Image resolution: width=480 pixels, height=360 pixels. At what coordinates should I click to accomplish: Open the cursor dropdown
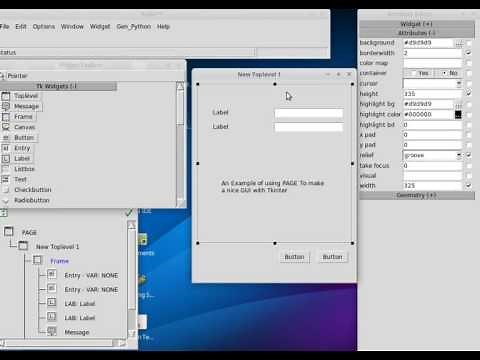tap(459, 83)
